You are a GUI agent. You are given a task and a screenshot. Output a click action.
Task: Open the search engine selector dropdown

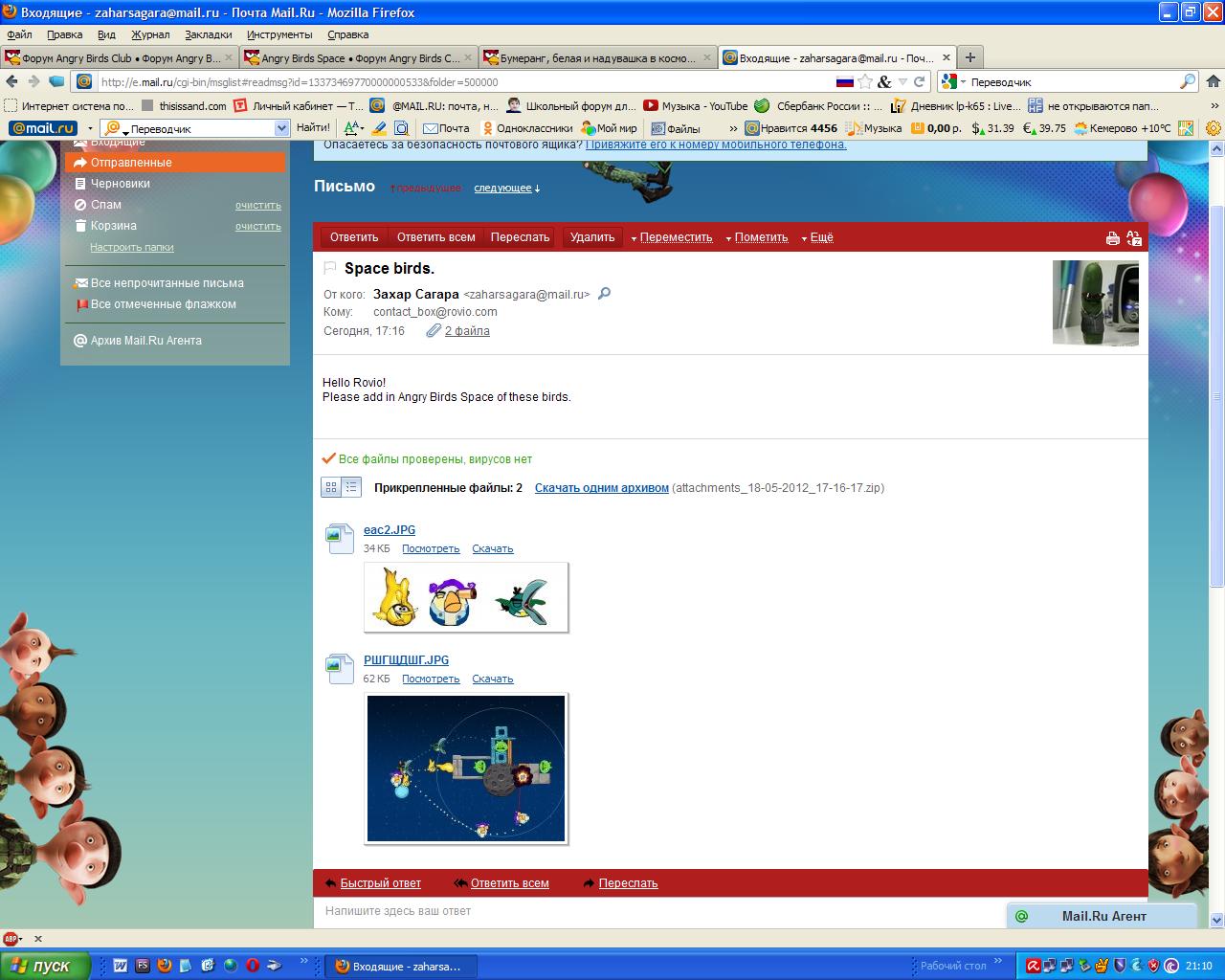(953, 82)
